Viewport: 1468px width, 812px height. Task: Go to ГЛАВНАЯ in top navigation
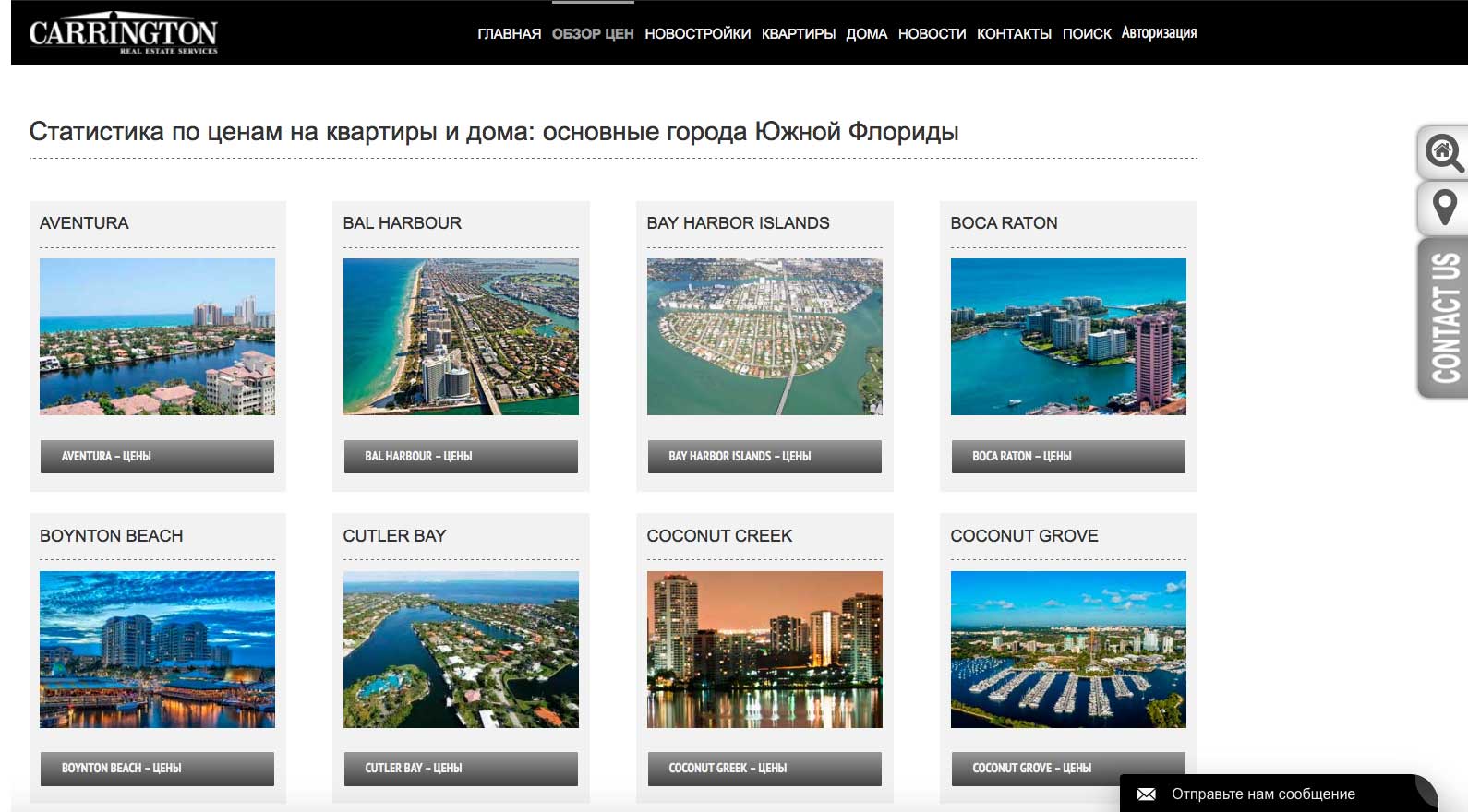click(x=509, y=34)
